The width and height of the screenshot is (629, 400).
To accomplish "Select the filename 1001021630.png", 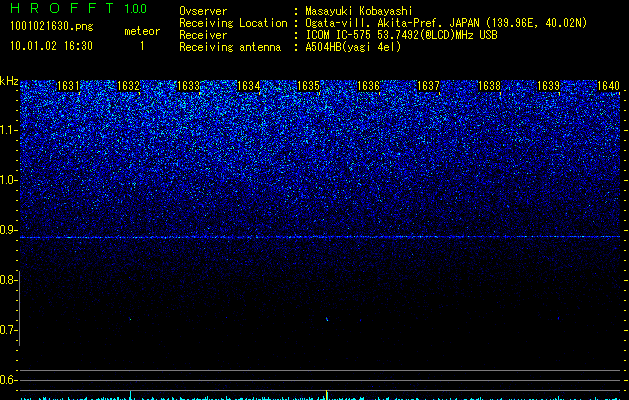I will (x=52, y=26).
